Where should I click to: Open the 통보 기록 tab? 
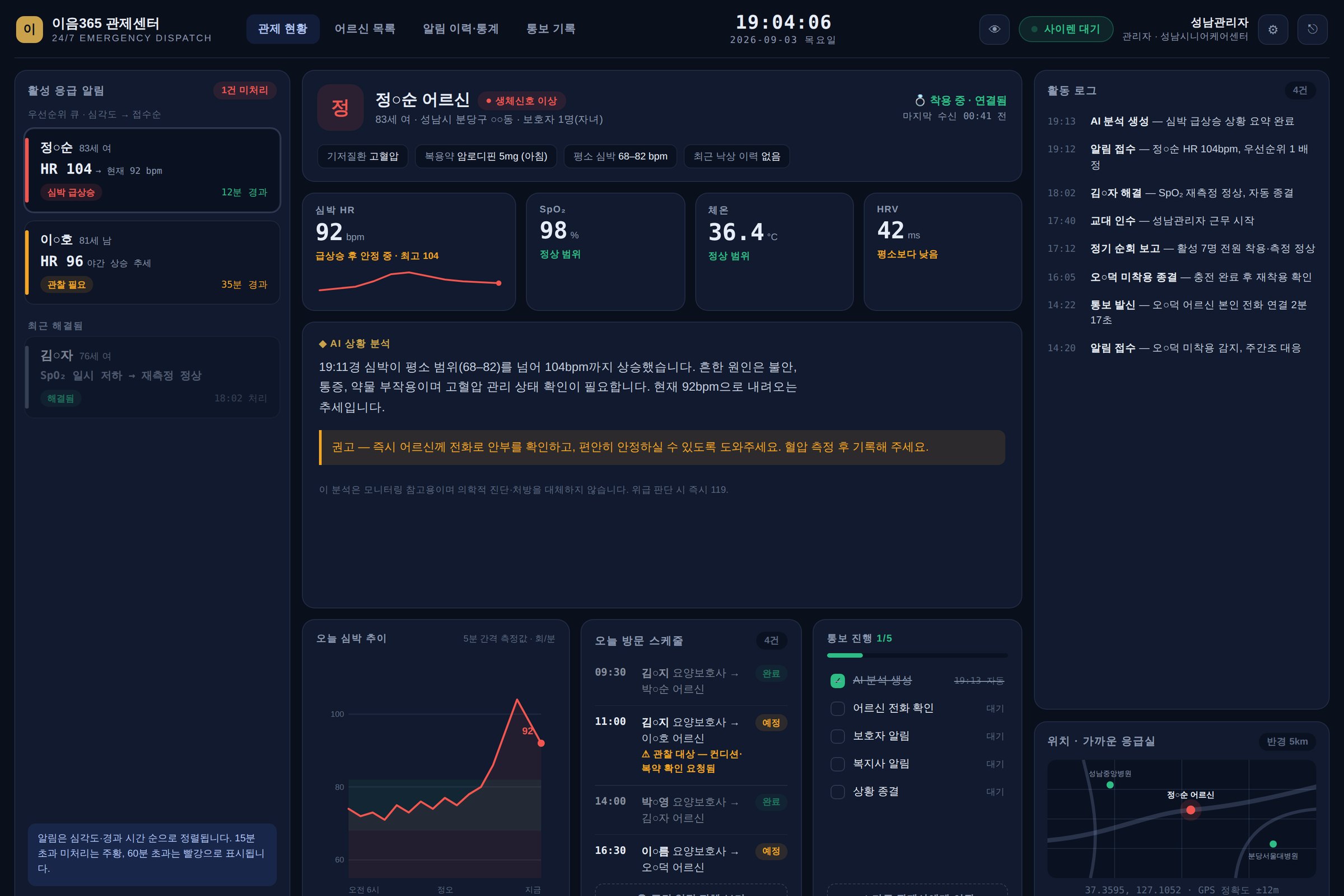click(x=550, y=29)
